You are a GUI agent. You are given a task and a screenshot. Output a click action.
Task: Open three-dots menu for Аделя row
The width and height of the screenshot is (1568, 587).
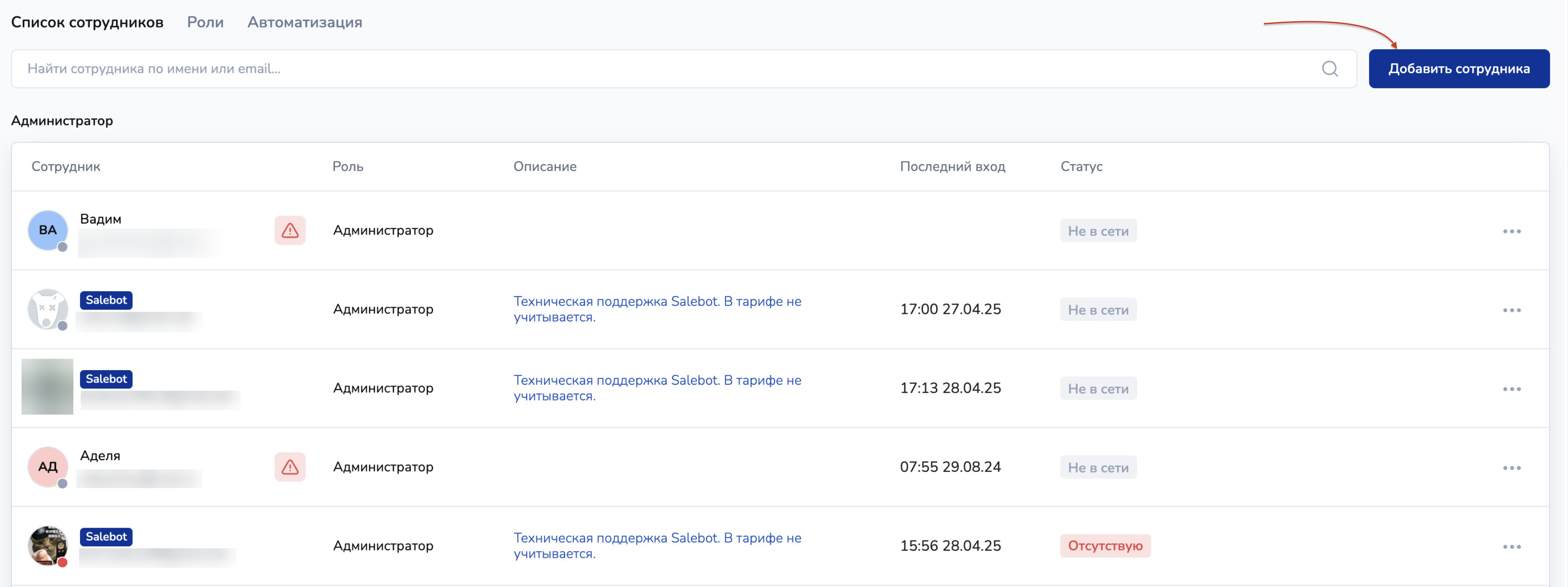(1511, 467)
